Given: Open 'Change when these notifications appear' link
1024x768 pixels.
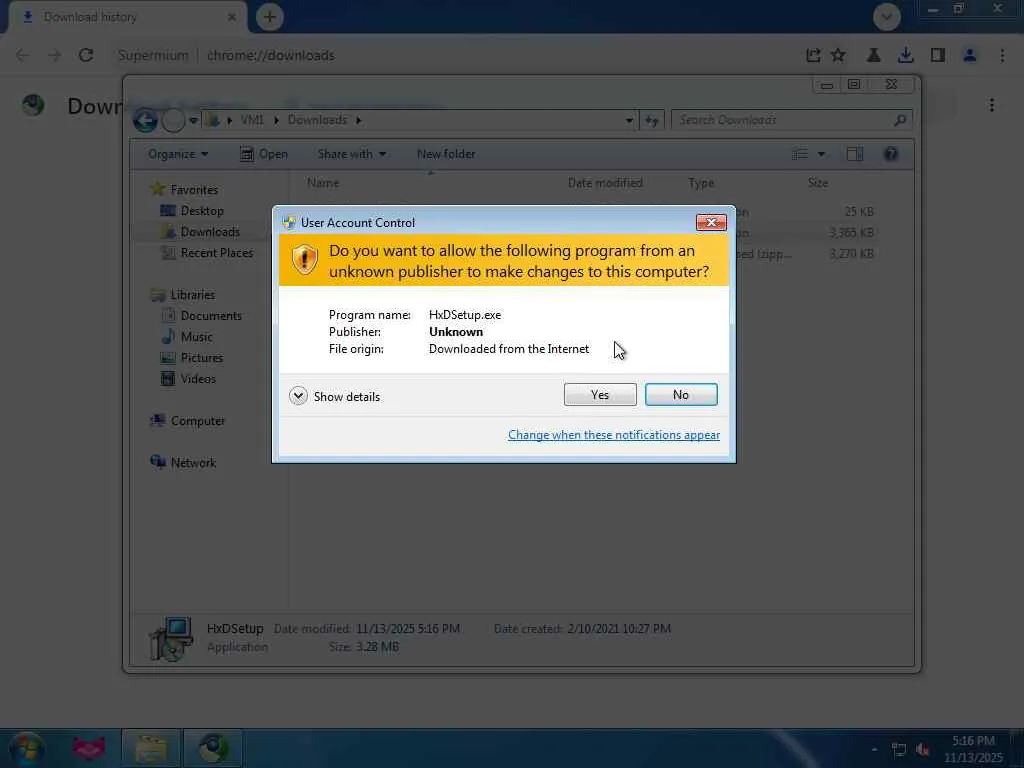Looking at the screenshot, I should (x=613, y=435).
